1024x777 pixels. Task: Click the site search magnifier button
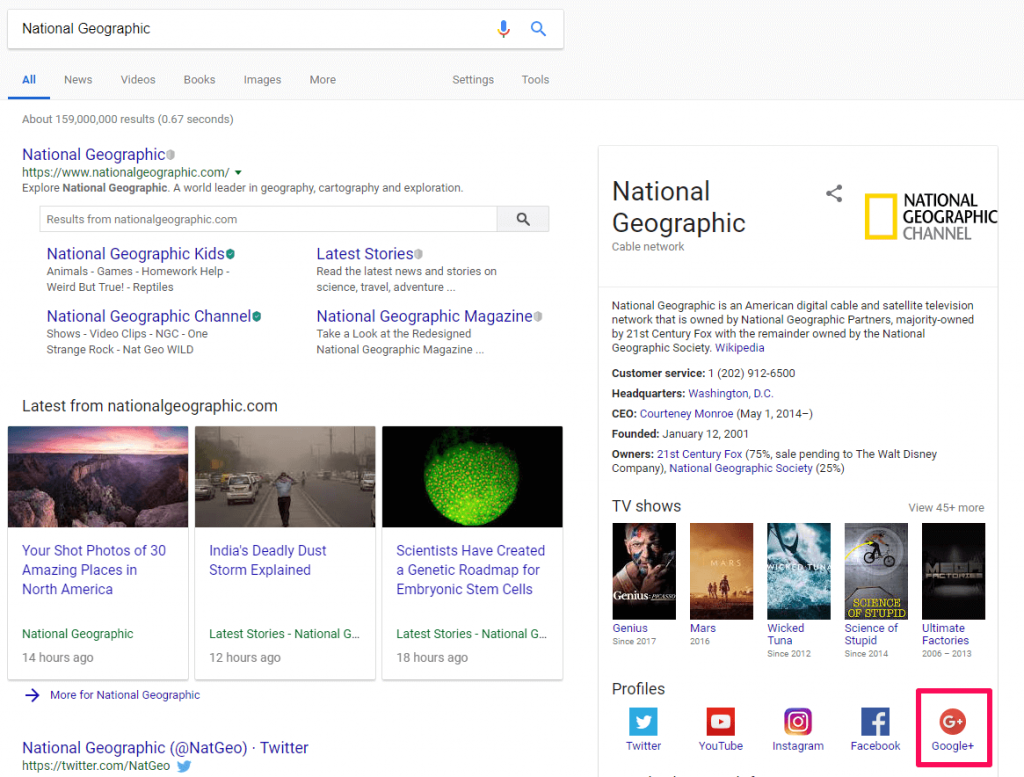(x=523, y=219)
